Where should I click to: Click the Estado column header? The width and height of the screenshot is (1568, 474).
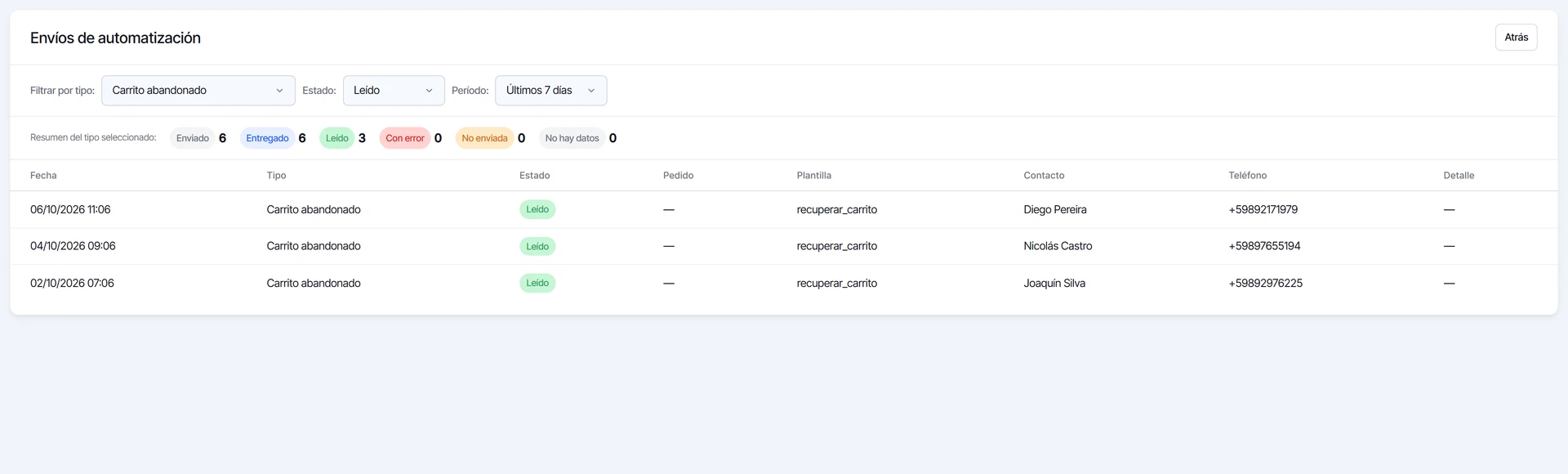[x=535, y=176]
